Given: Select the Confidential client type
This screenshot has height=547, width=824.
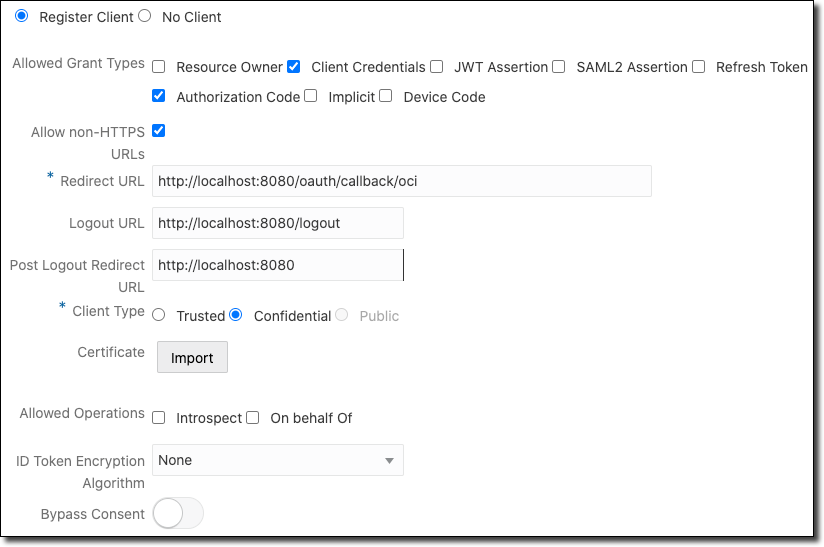Looking at the screenshot, I should [236, 315].
